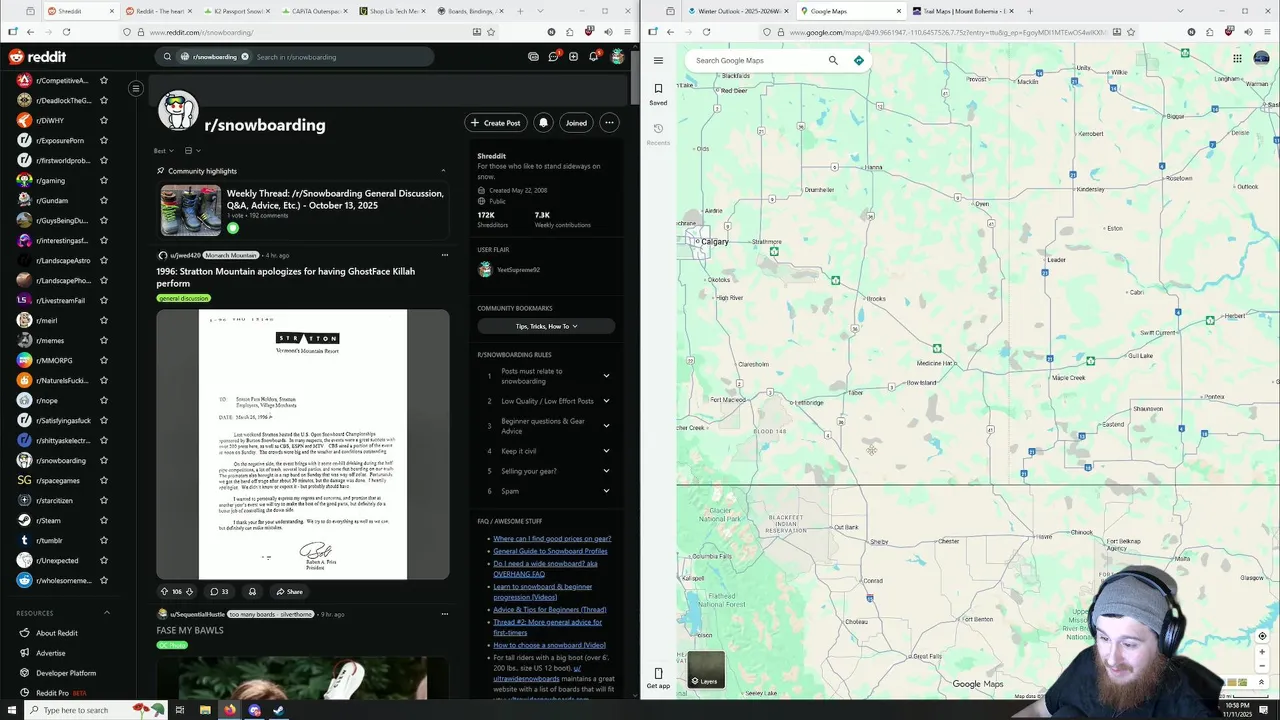This screenshot has height=720, width=1280.
Task: Favorite r/memes with star toggle
Action: 104,340
